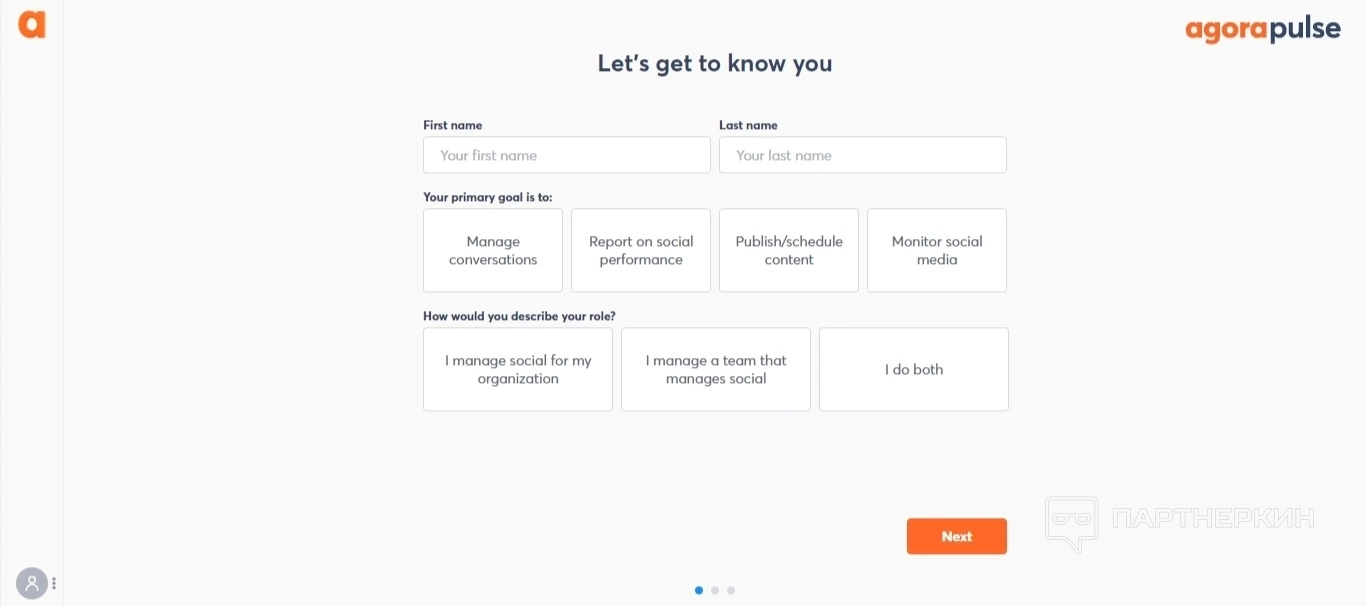This screenshot has height=606, width=1366.
Task: Pick the 'Publish/schedule content' goal option
Action: click(789, 250)
